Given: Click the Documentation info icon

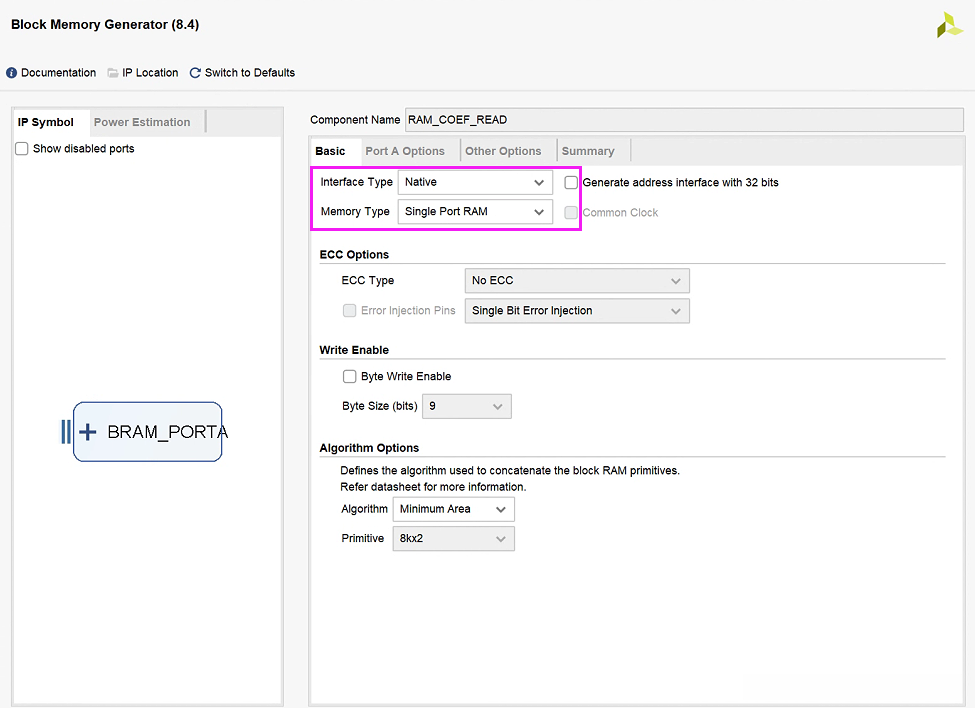Looking at the screenshot, I should [12, 73].
